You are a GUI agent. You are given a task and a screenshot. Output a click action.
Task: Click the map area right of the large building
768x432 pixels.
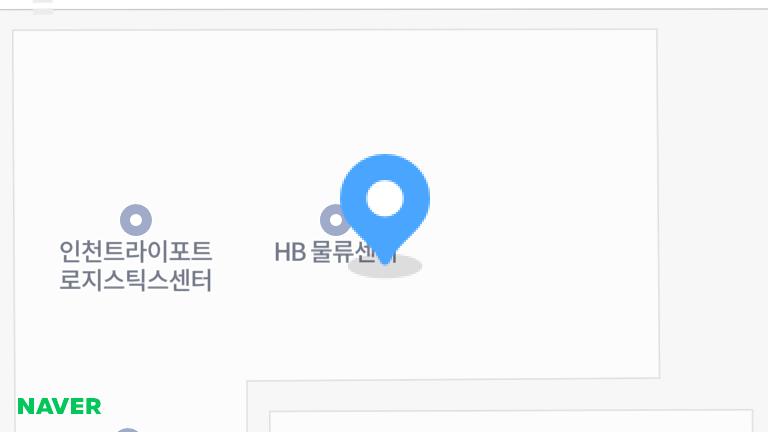pos(714,196)
